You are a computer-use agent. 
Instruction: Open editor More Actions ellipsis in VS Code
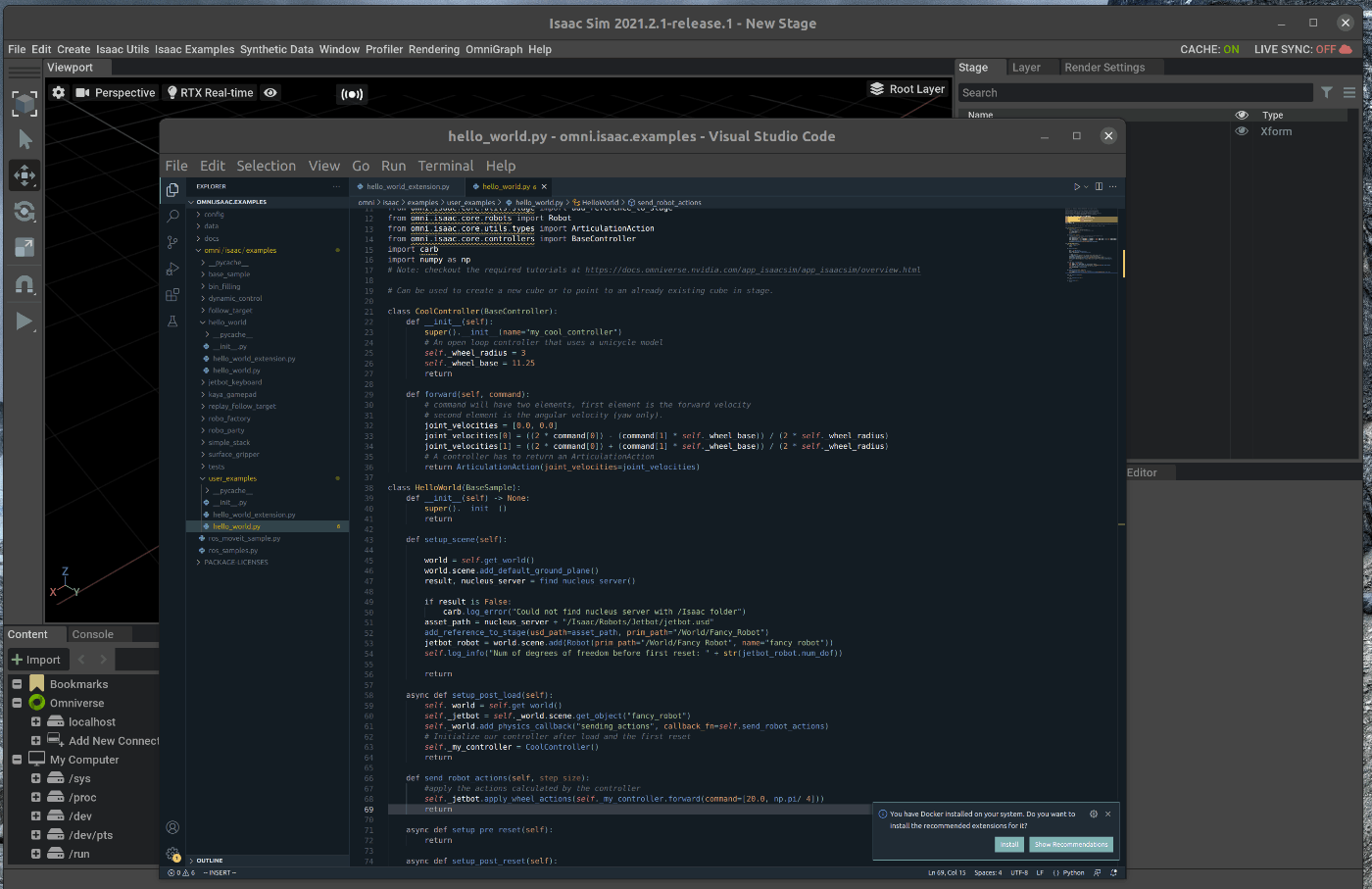click(x=1113, y=186)
